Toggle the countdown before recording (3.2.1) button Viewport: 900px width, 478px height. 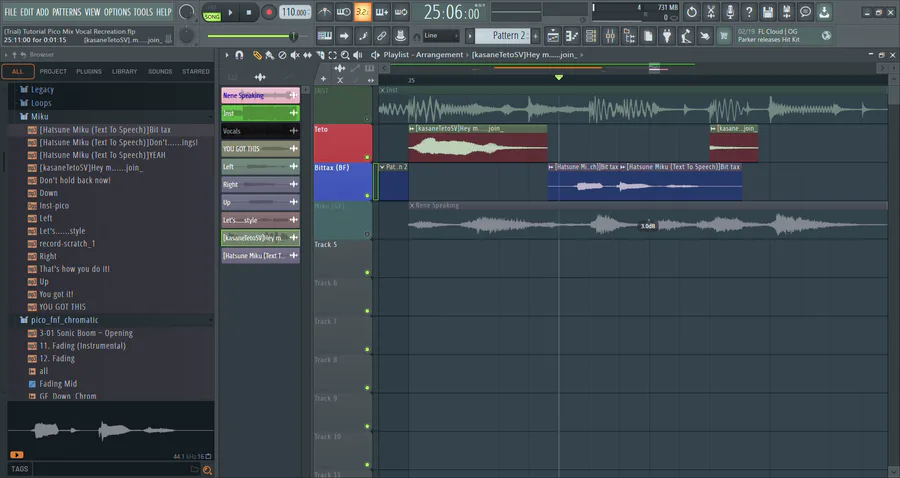click(x=362, y=11)
